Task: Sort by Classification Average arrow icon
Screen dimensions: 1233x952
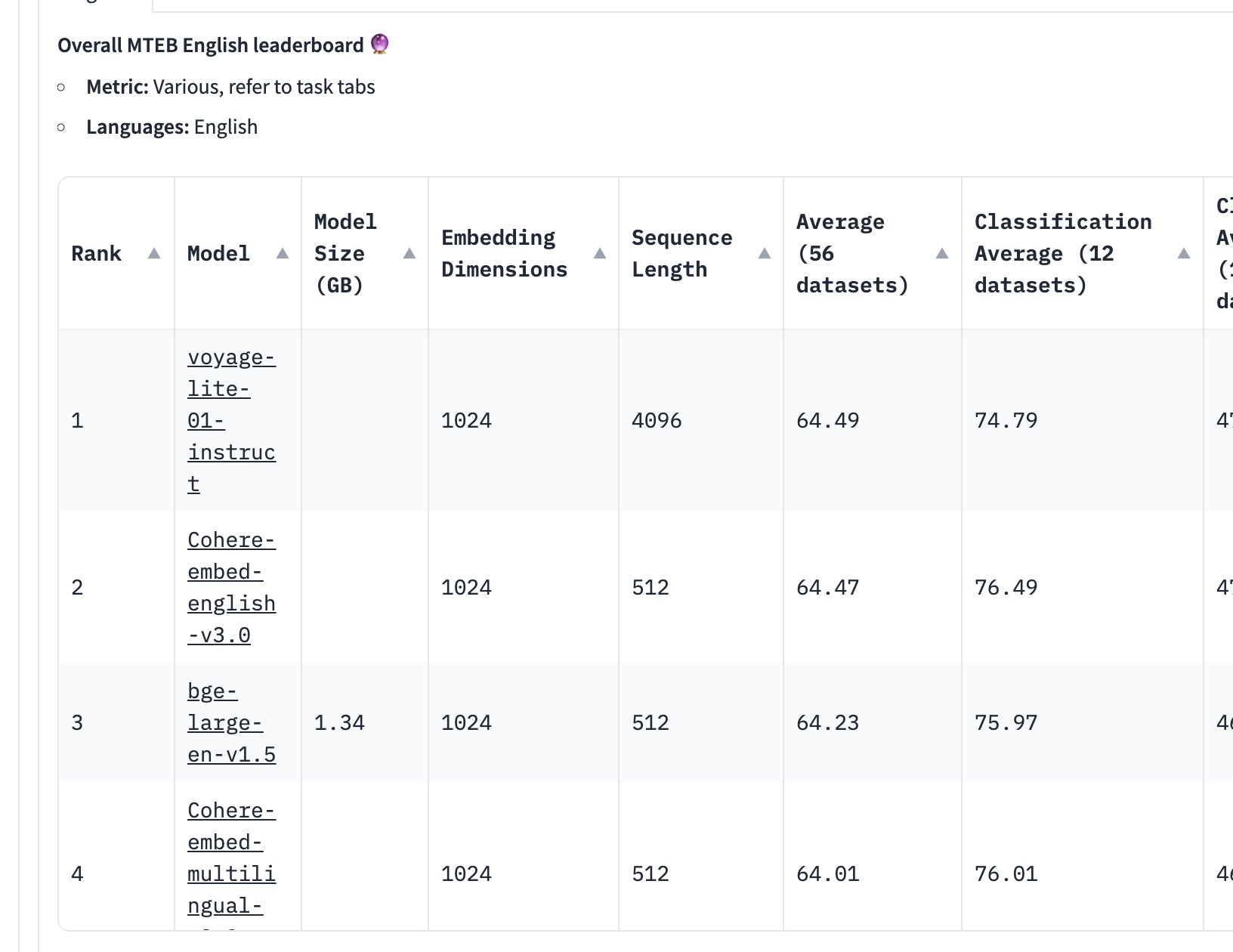Action: click(1184, 254)
